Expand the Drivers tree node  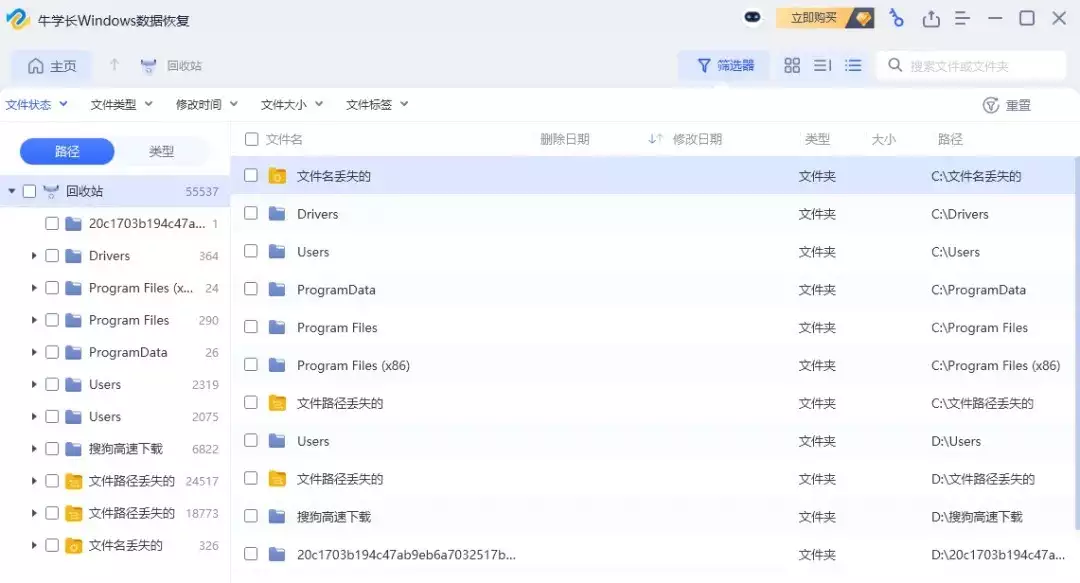point(33,256)
